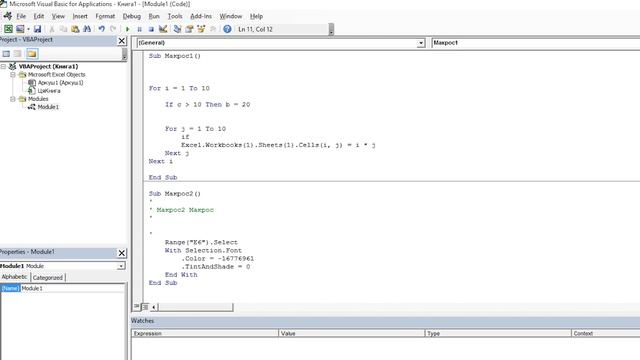
Task: Switch to the Categorized tab
Action: coord(48,278)
